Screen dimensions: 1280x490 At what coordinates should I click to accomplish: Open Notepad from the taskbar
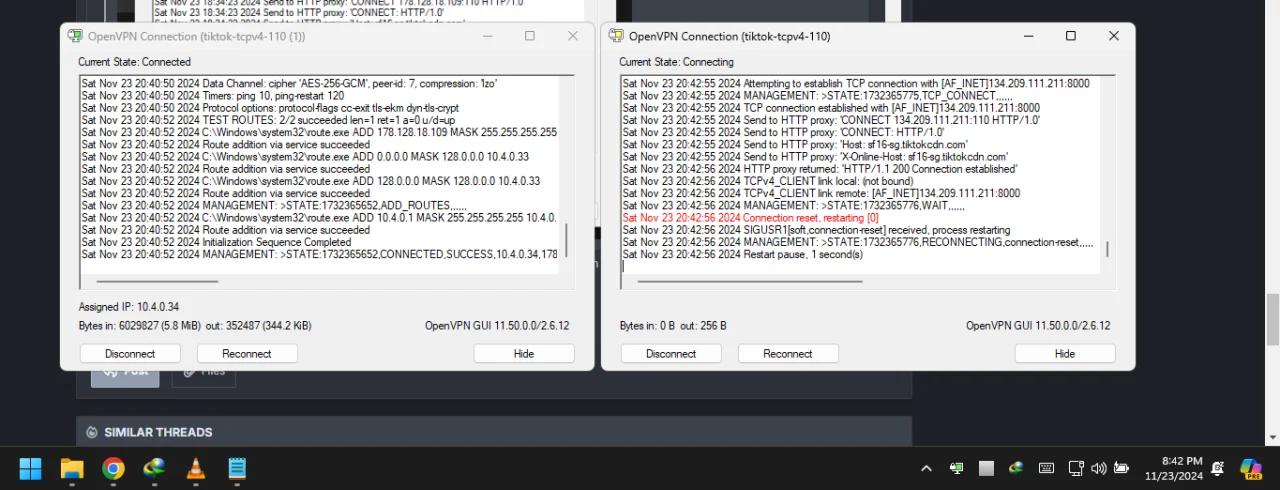[x=237, y=468]
